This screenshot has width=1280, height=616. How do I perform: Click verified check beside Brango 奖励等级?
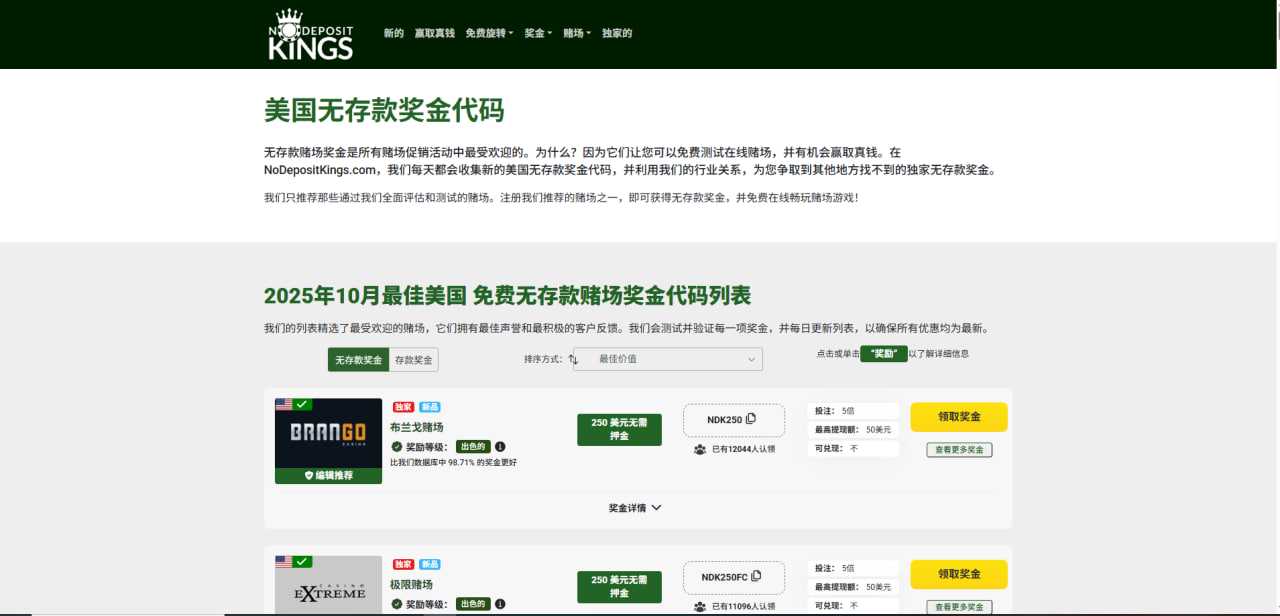(x=397, y=447)
